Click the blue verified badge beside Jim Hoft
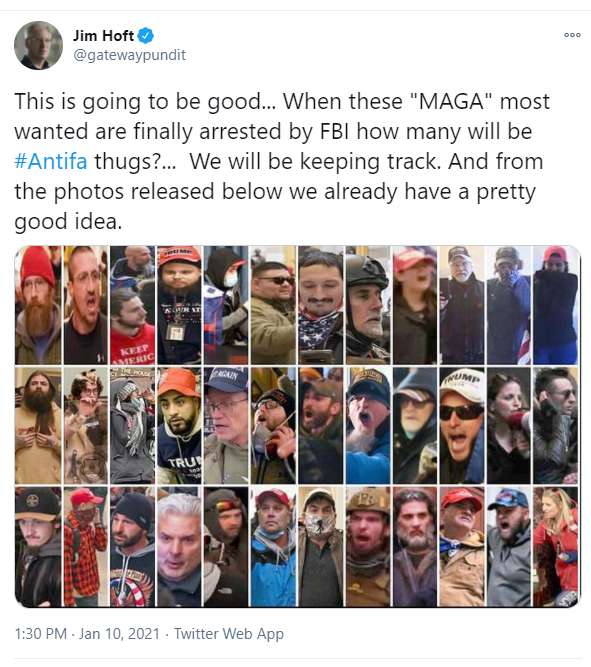 click(146, 35)
